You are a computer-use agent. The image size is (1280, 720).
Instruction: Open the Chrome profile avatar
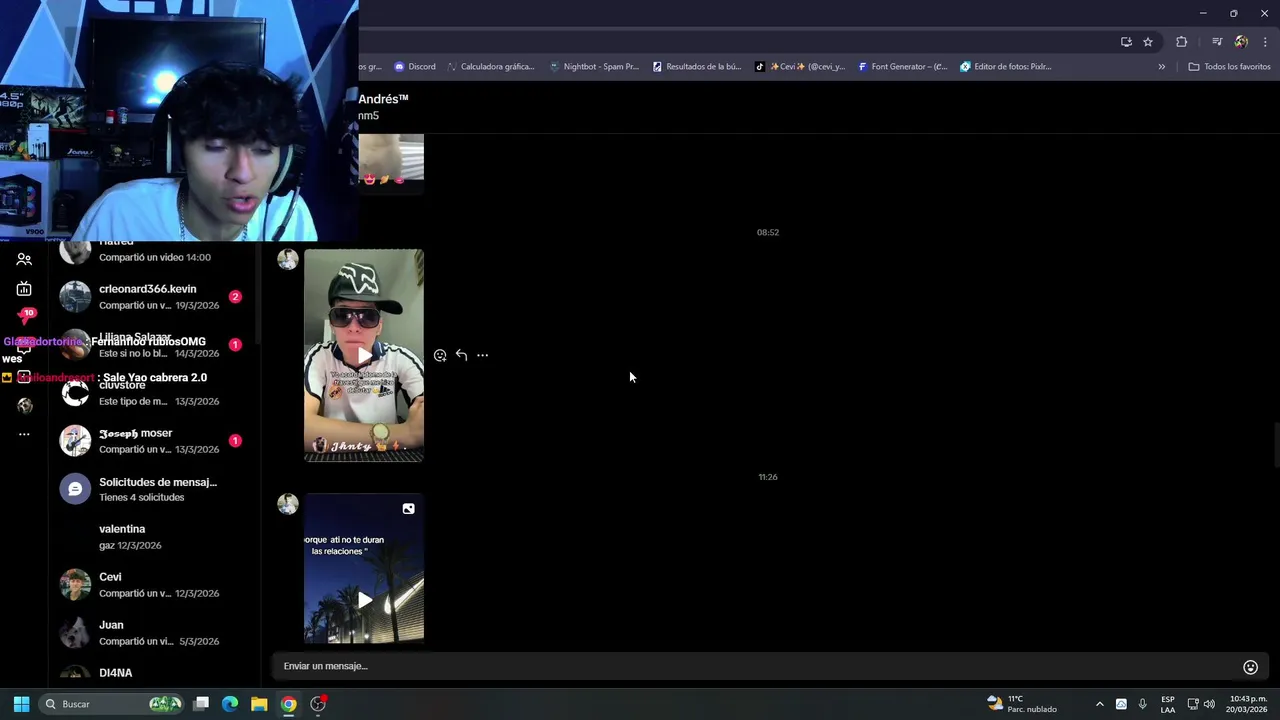[x=1241, y=42]
